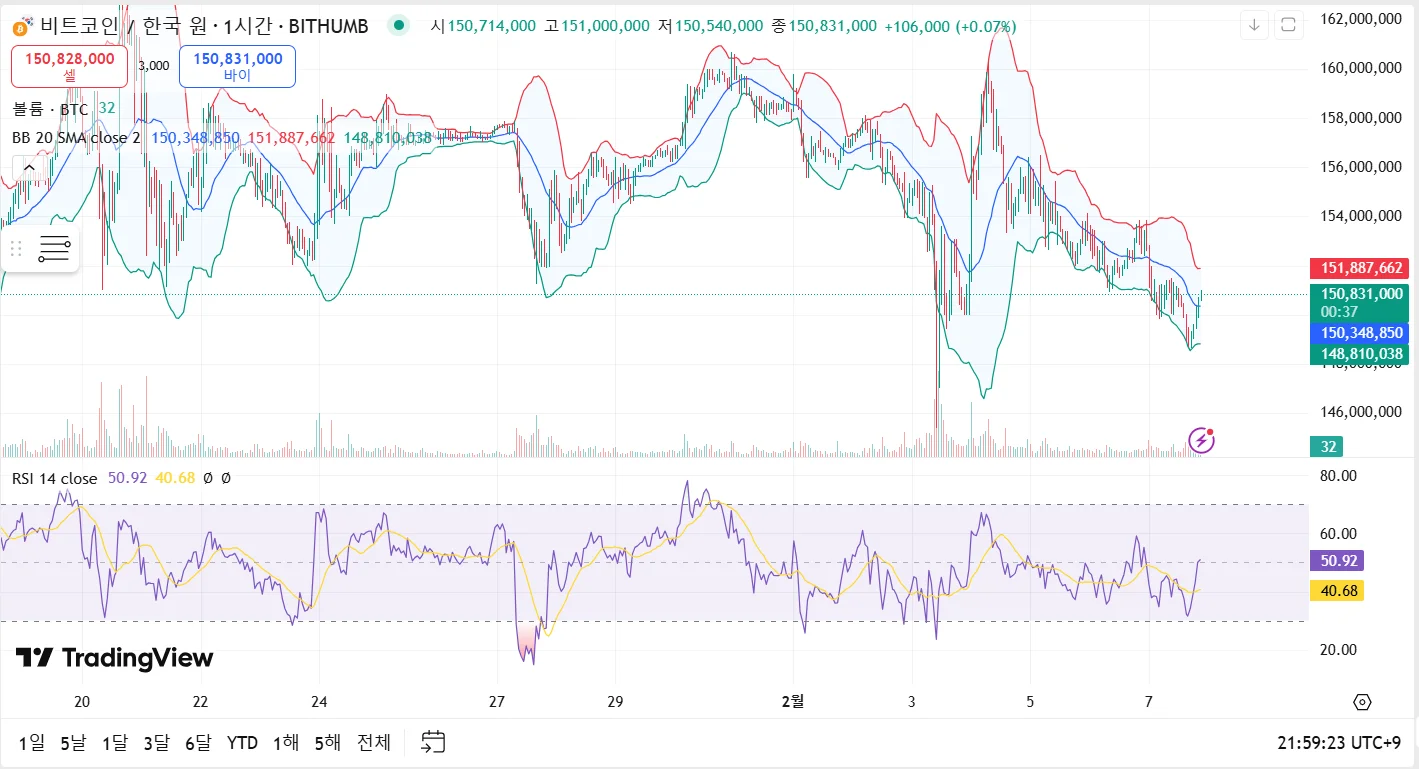Click the purple lightning bolt news icon
The width and height of the screenshot is (1419, 769).
(x=1201, y=439)
